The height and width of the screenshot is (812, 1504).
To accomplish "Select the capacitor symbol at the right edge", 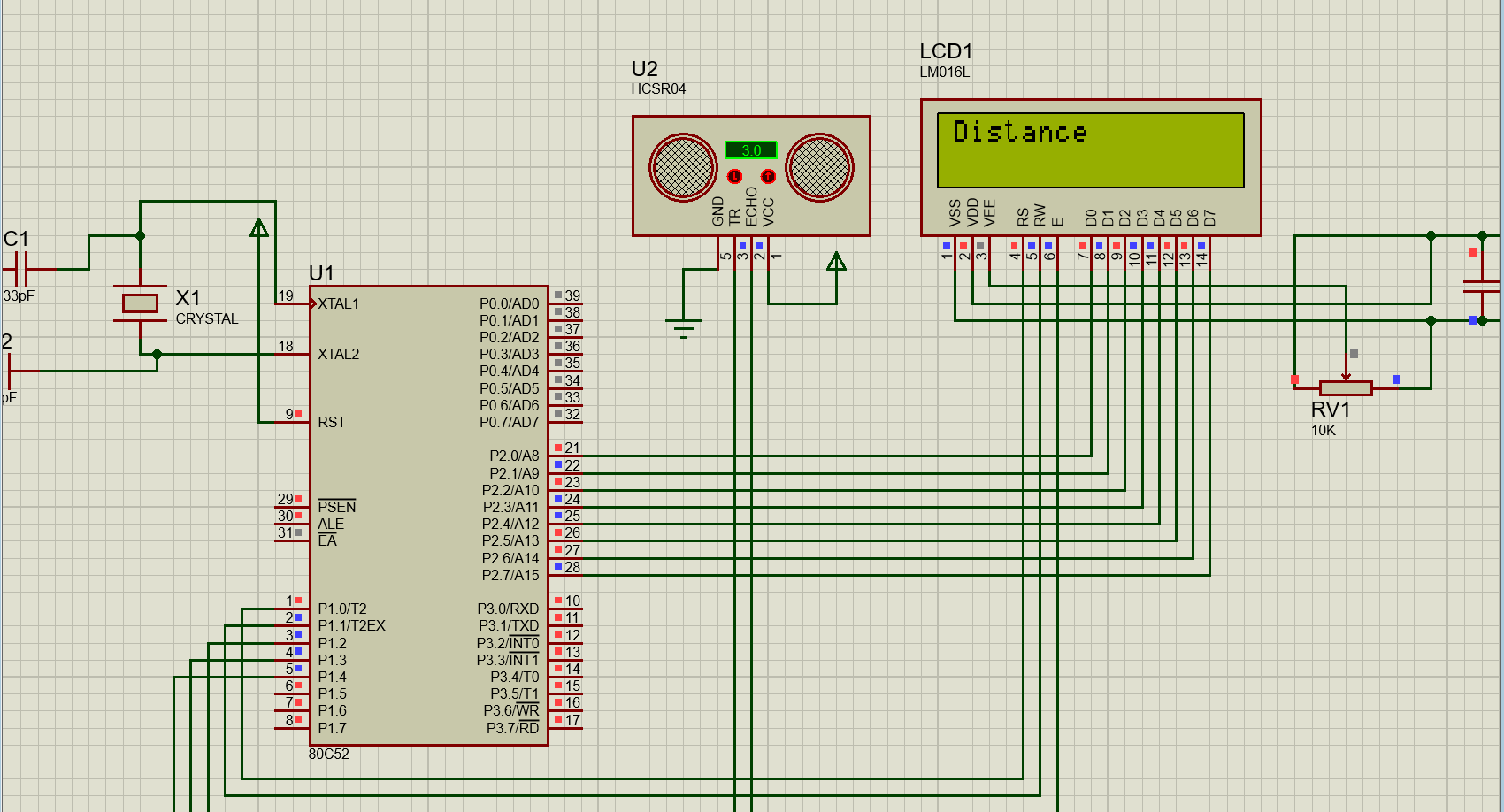I will tap(1483, 286).
